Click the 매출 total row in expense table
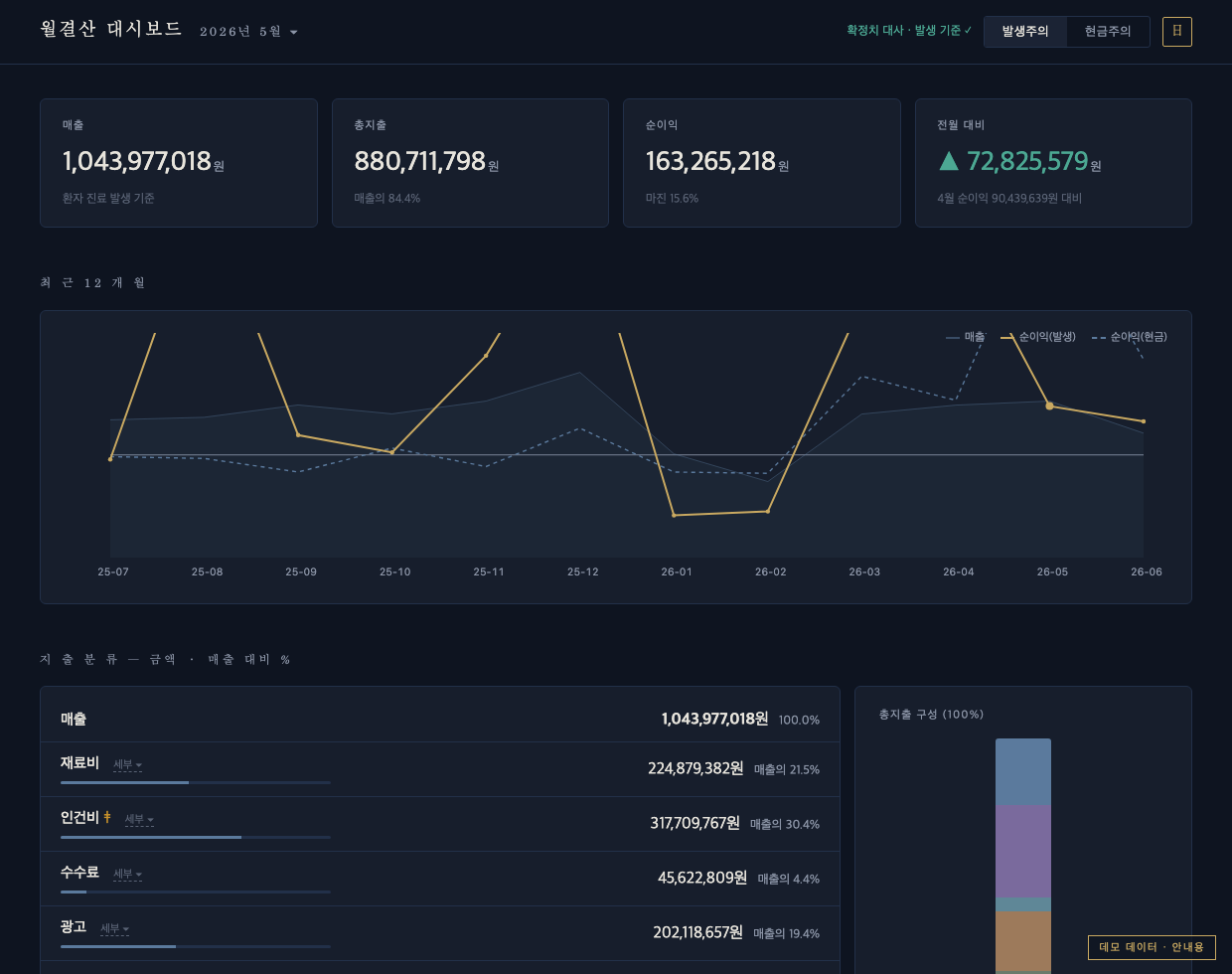 pos(440,719)
